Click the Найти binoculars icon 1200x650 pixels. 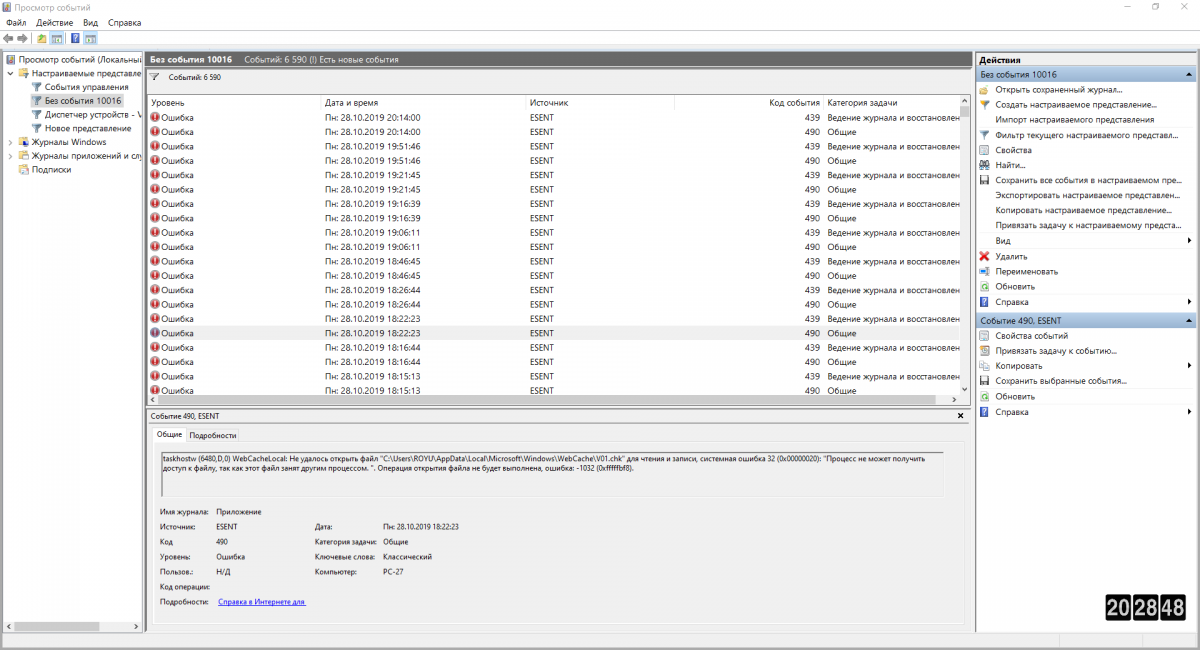coord(985,164)
